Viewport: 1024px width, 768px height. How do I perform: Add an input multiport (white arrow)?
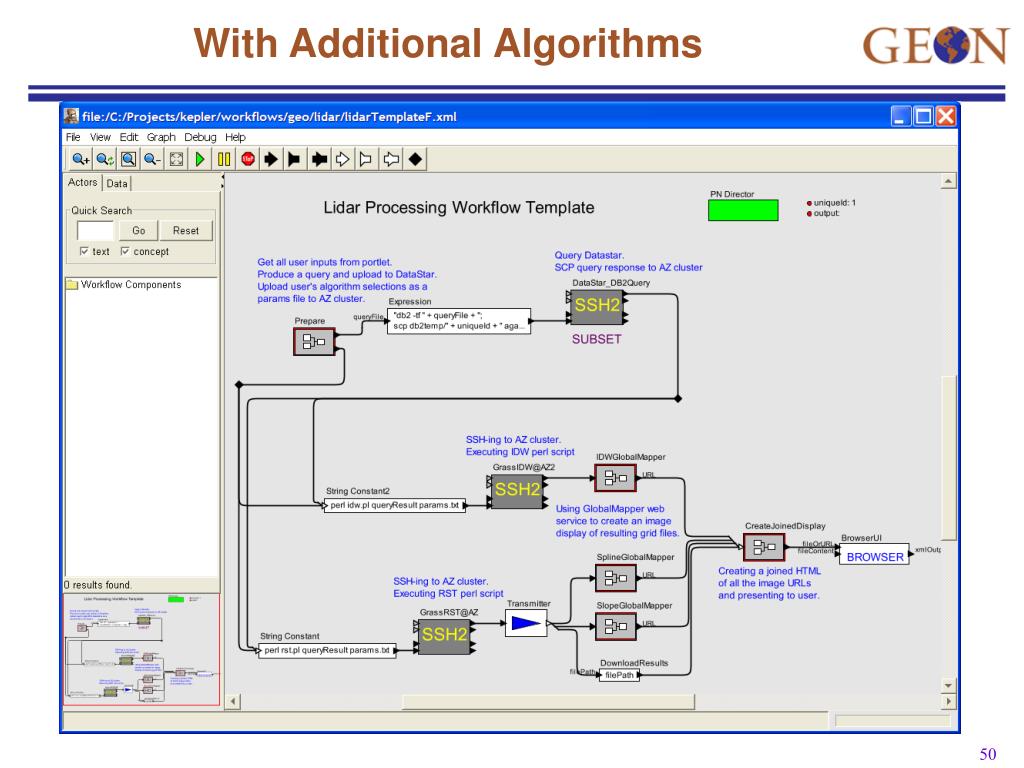pos(342,159)
